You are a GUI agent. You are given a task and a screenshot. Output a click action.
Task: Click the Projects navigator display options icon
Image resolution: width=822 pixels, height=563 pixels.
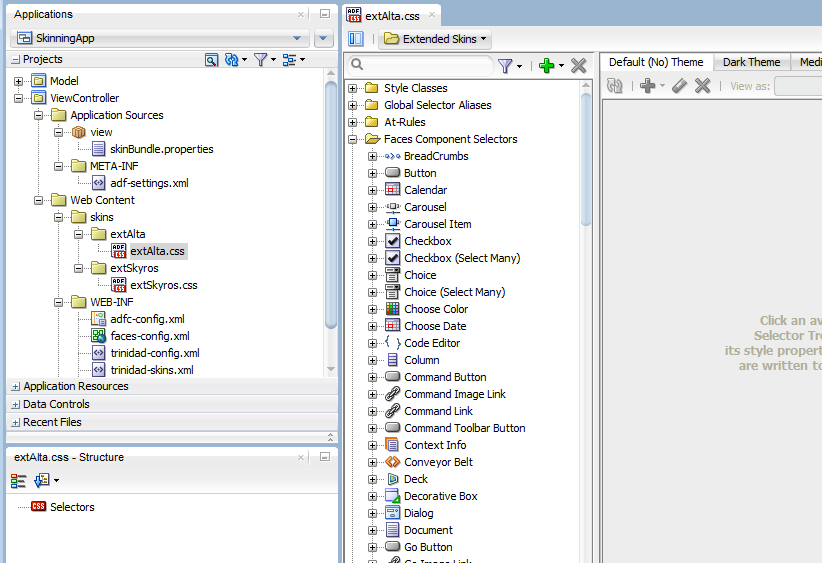(289, 60)
